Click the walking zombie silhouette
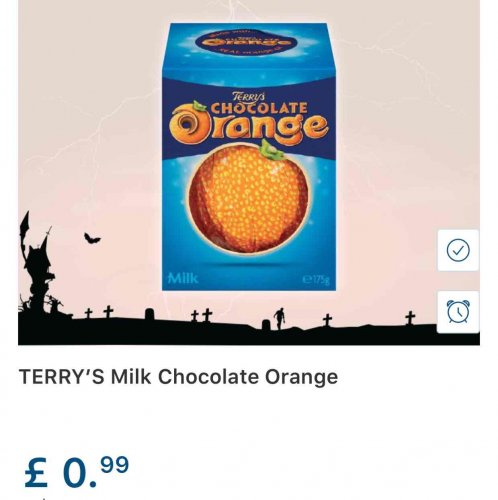The width and height of the screenshot is (498, 500). click(279, 318)
